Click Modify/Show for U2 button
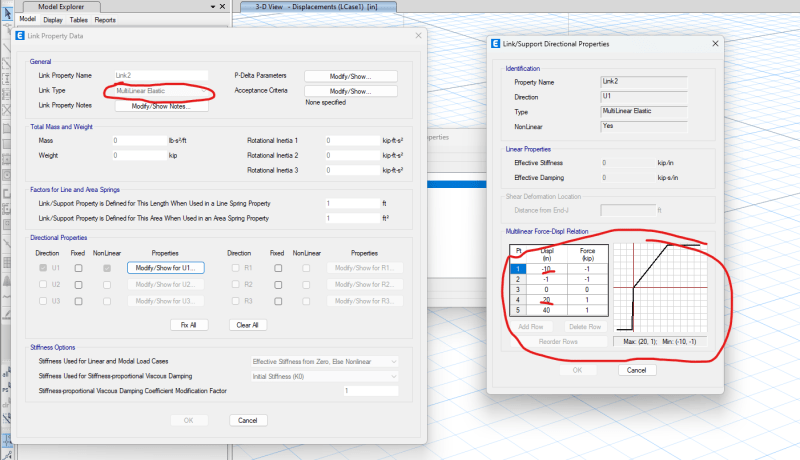800x460 pixels. click(x=165, y=285)
